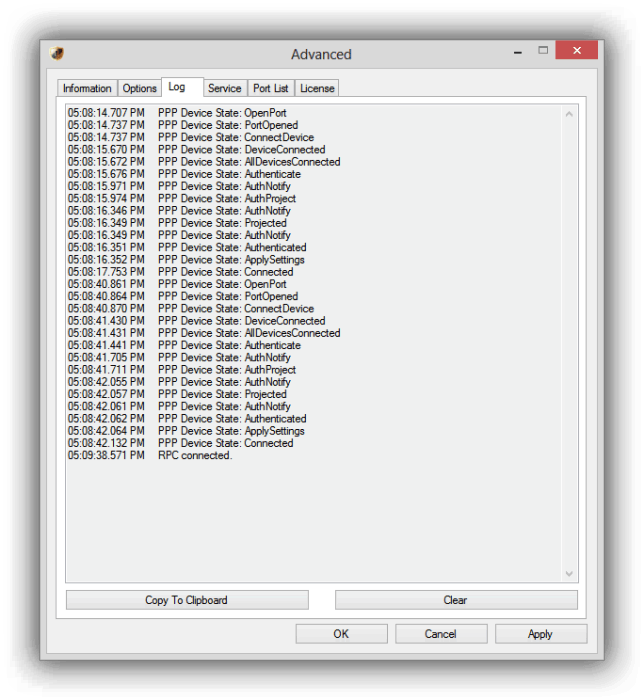
Task: Select the RPC connected log line
Action: click(150, 455)
